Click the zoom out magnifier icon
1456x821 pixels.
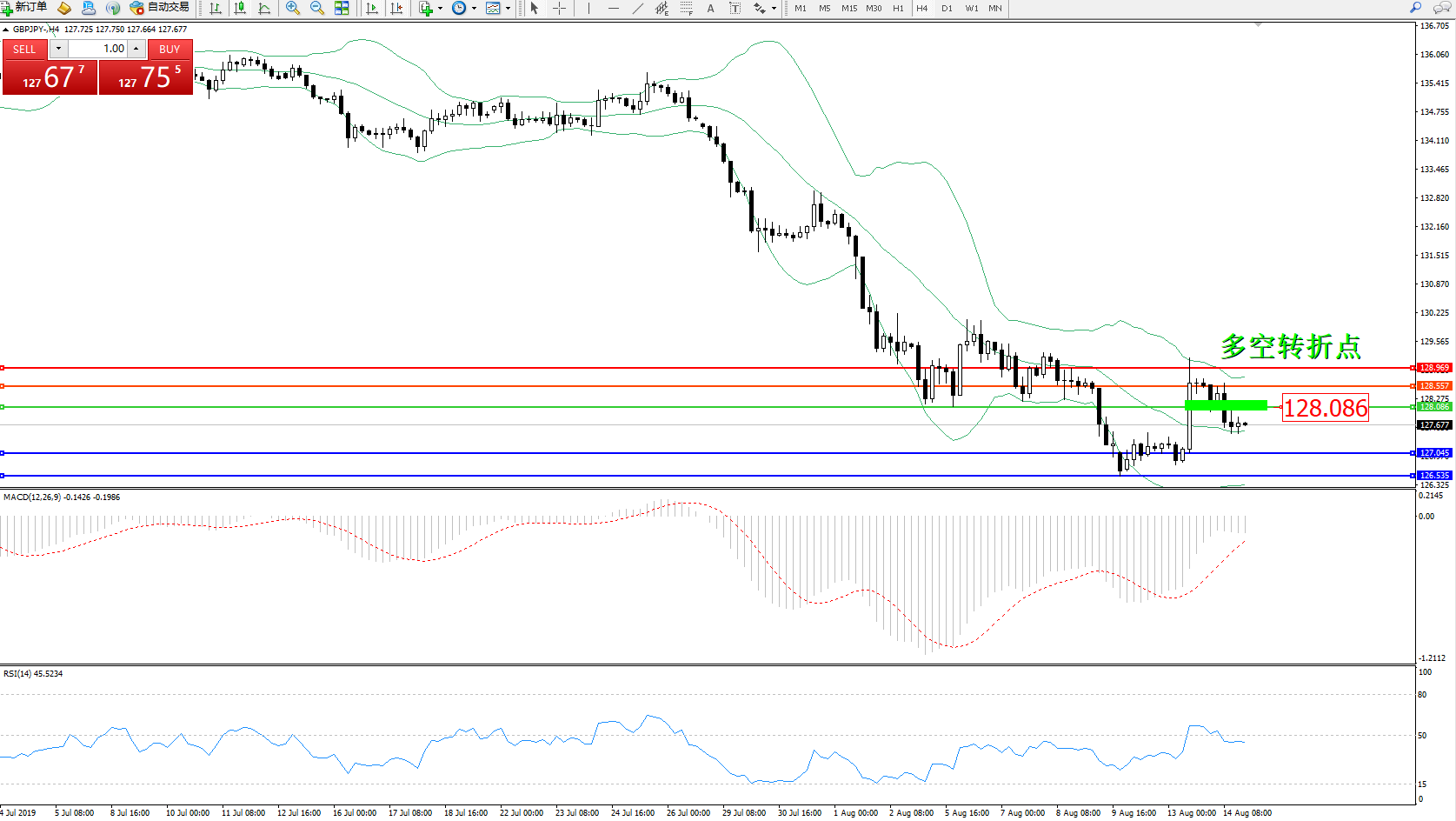(316, 8)
